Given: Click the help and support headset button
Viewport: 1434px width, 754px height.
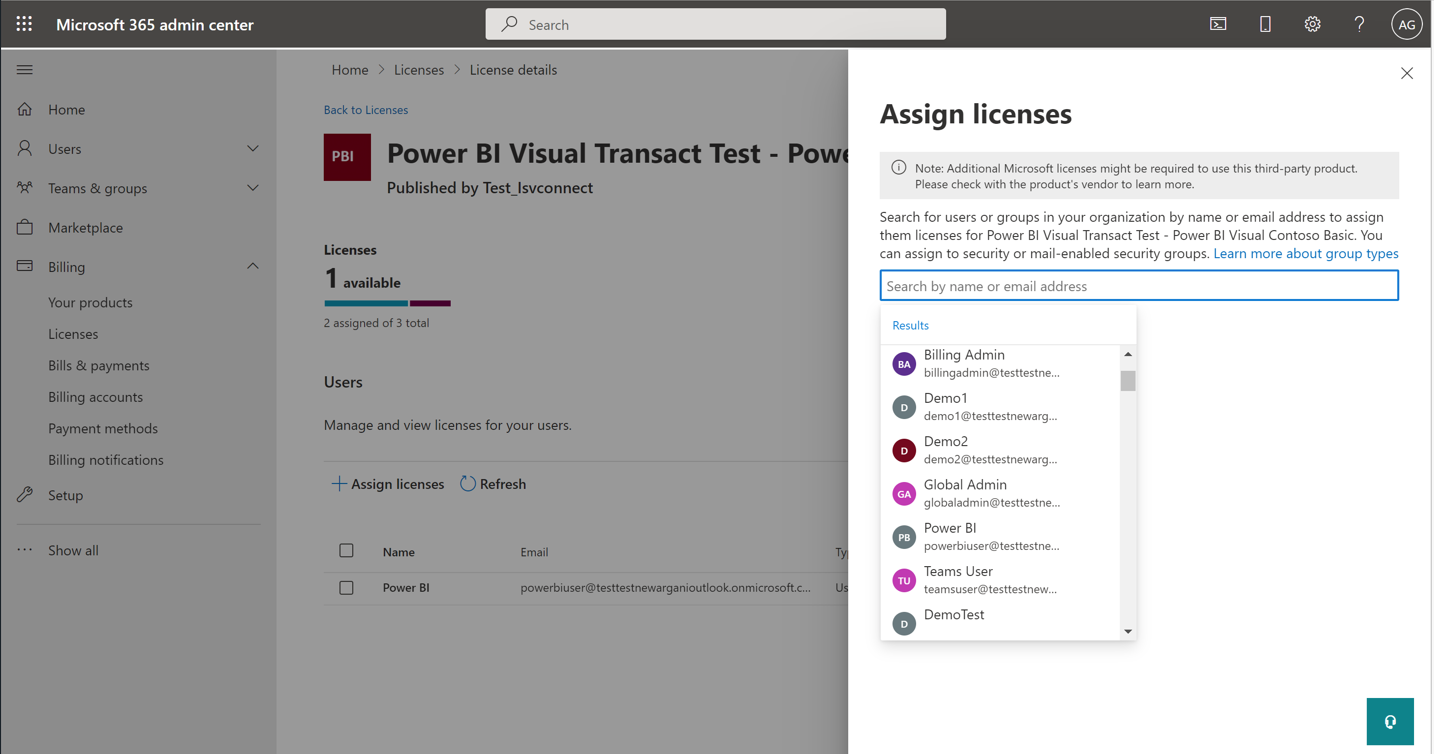Looking at the screenshot, I should coord(1390,722).
